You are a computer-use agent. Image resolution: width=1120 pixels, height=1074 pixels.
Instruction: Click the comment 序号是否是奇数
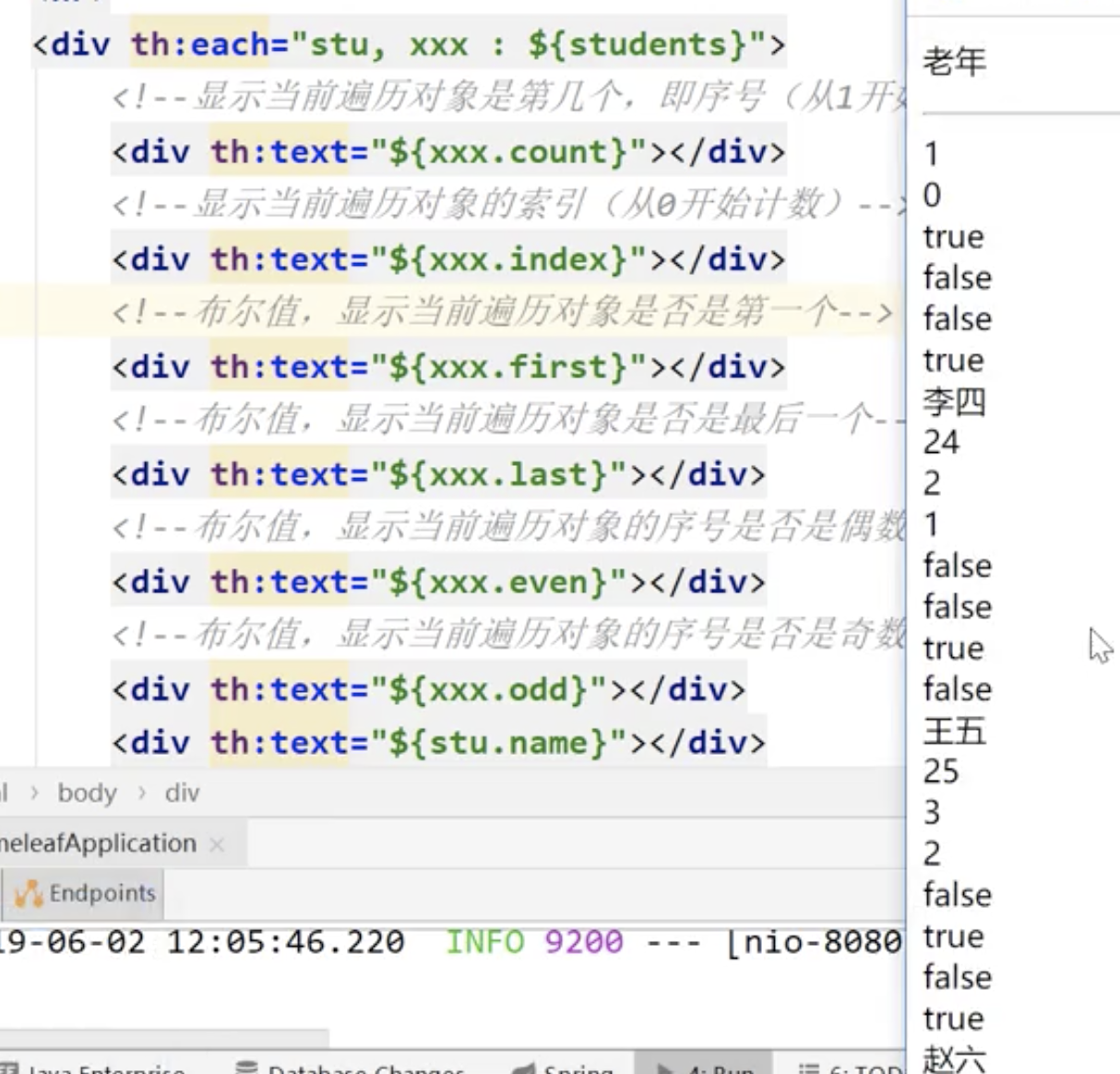tap(508, 636)
